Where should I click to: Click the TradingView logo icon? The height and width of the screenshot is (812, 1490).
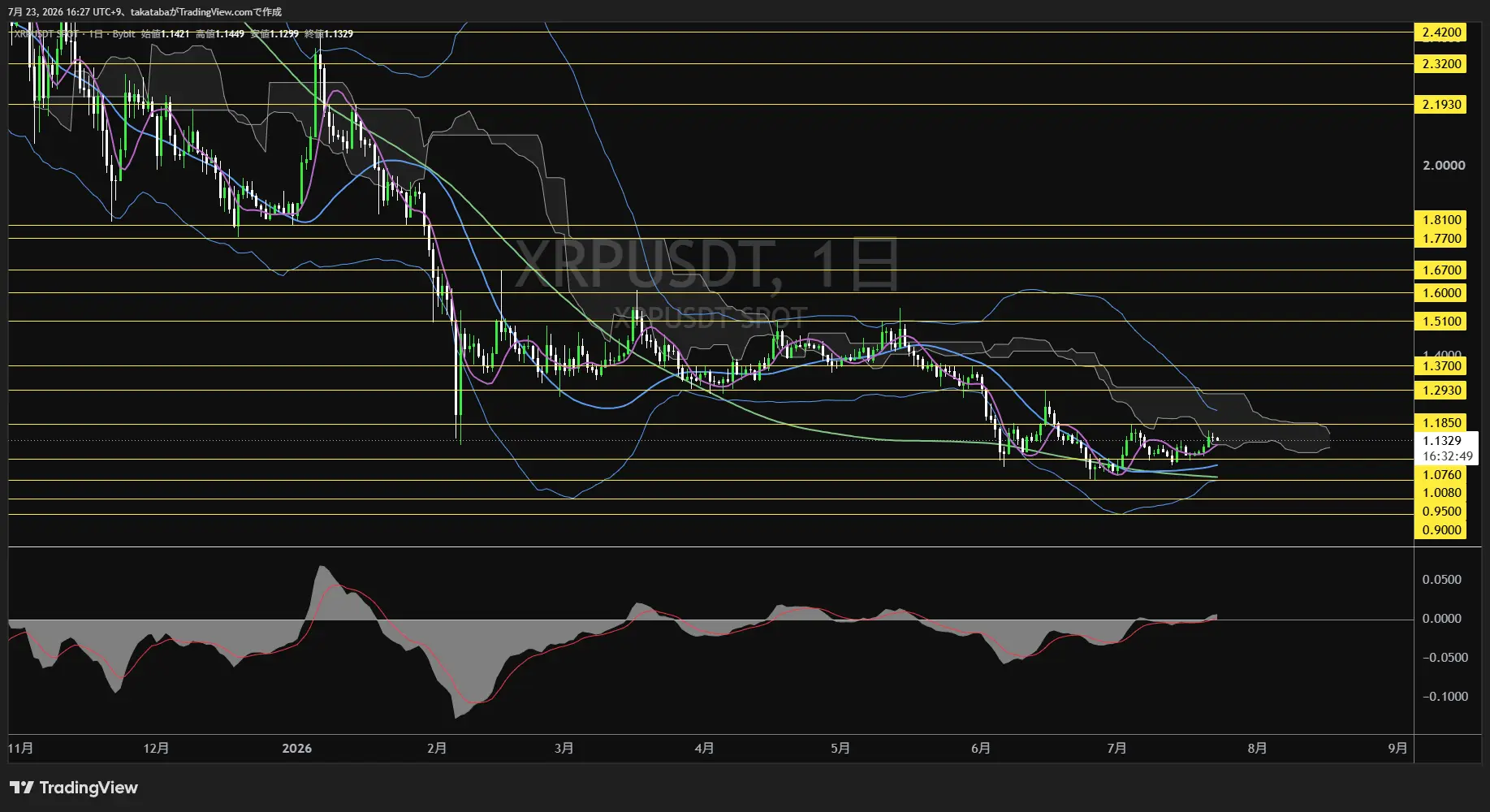(22, 788)
